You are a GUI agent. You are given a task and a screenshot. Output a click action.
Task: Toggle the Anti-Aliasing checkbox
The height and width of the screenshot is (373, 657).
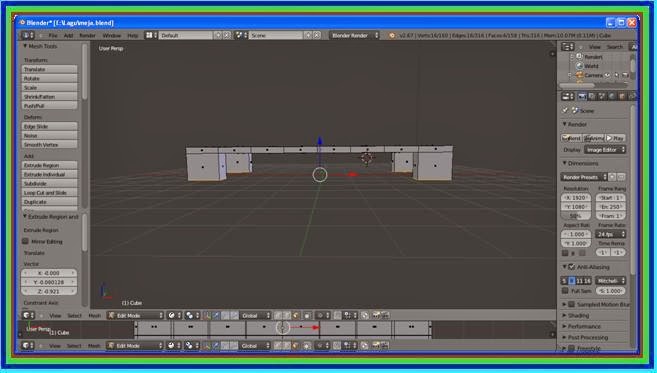tap(572, 267)
